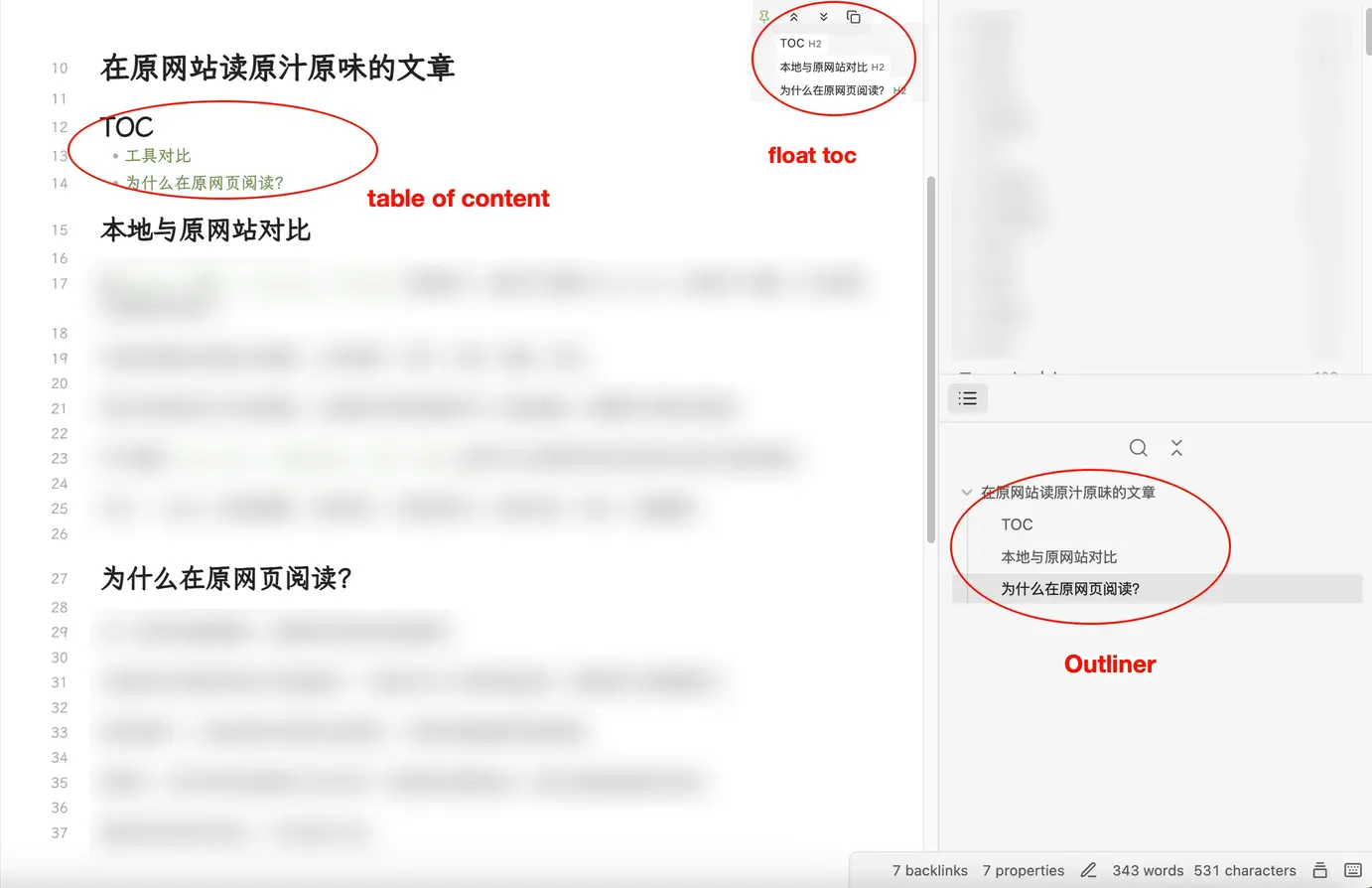
Task: Copy the float TOC contents
Action: pos(853,17)
